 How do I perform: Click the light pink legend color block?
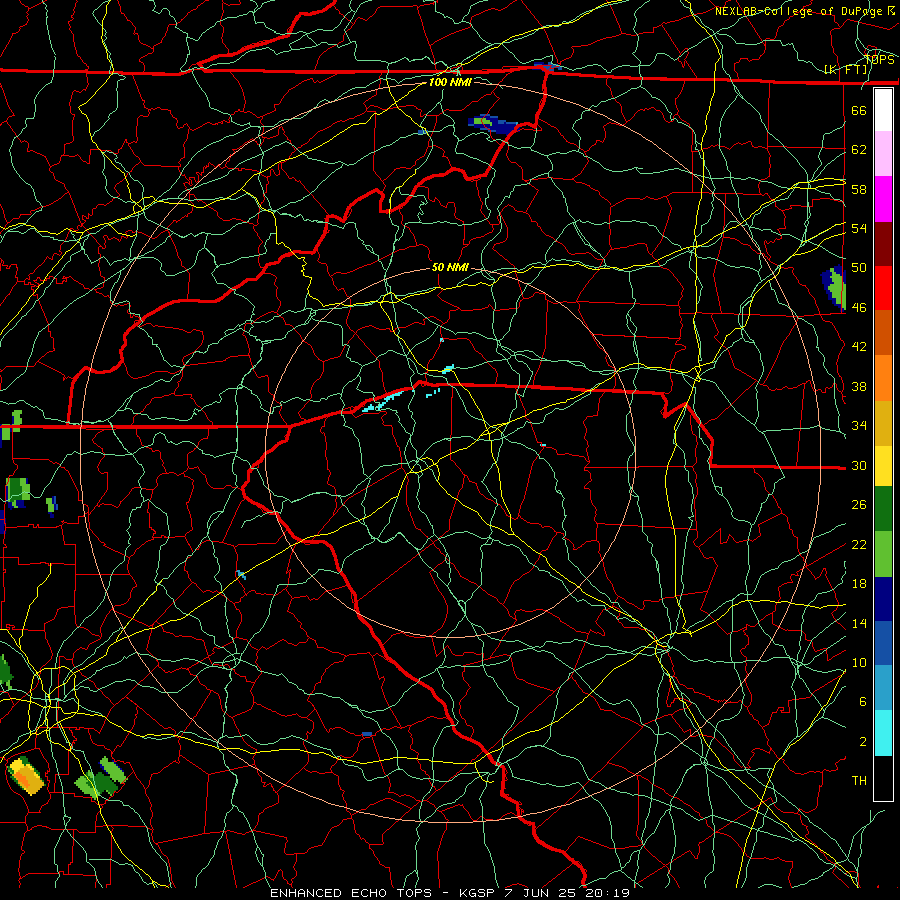(x=883, y=154)
